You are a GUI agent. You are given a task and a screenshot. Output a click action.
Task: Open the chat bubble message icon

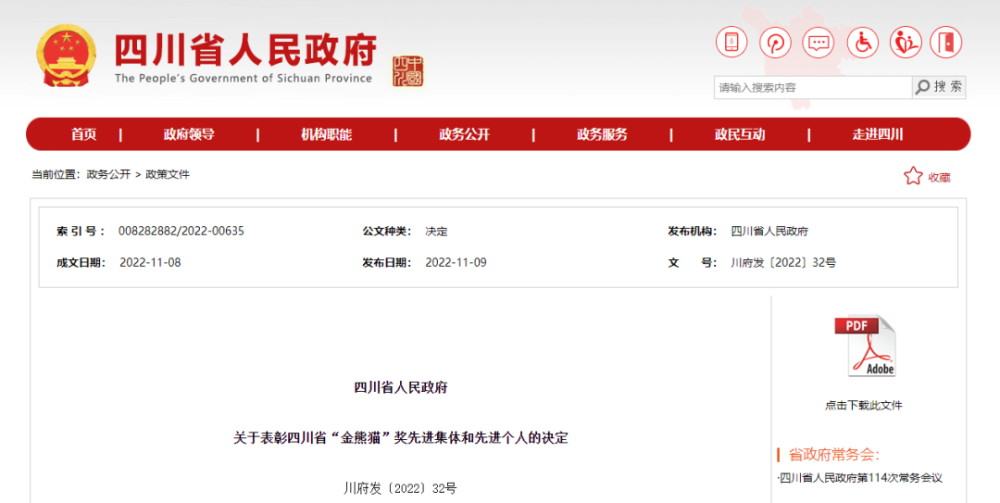[818, 43]
